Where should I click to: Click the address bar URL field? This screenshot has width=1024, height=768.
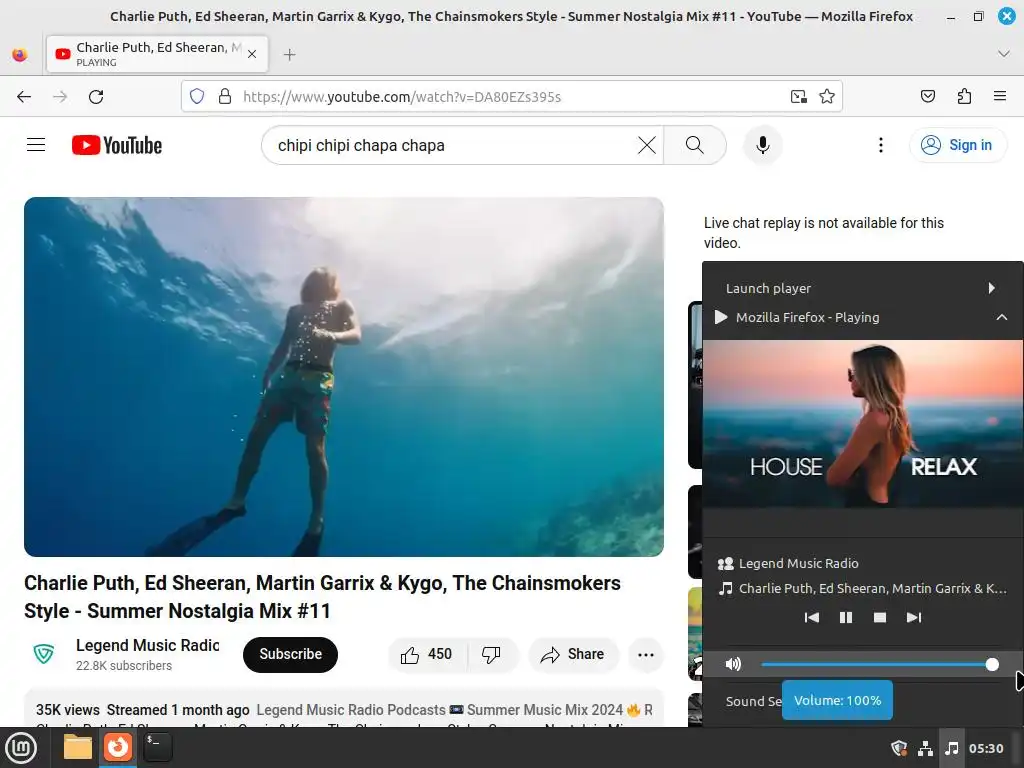tap(512, 97)
